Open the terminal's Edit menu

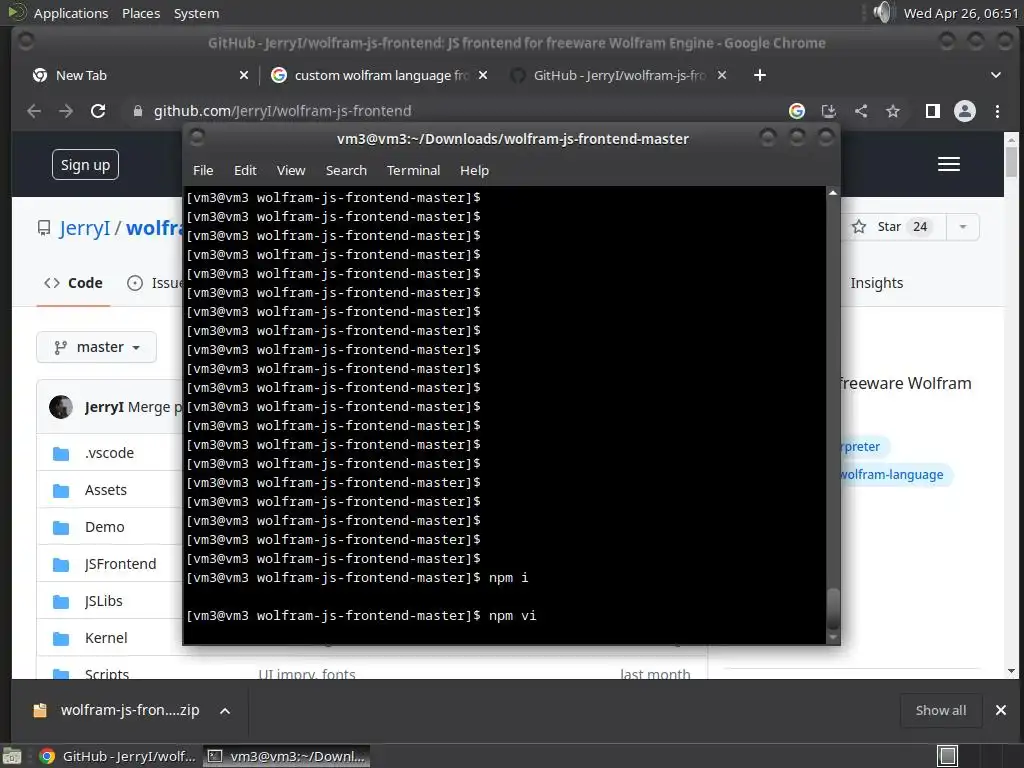tap(245, 170)
